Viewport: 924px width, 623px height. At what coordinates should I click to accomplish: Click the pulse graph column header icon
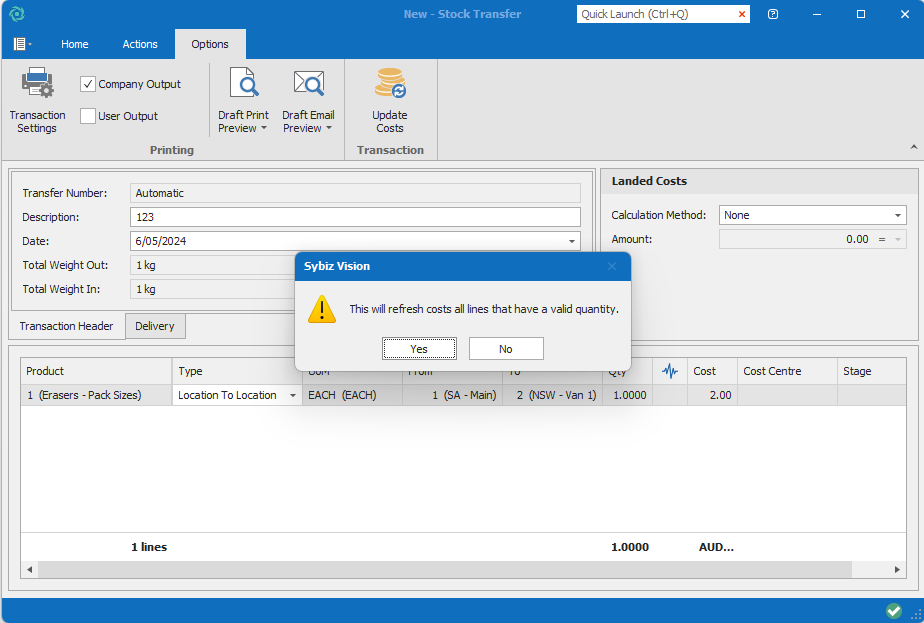pyautogui.click(x=670, y=371)
